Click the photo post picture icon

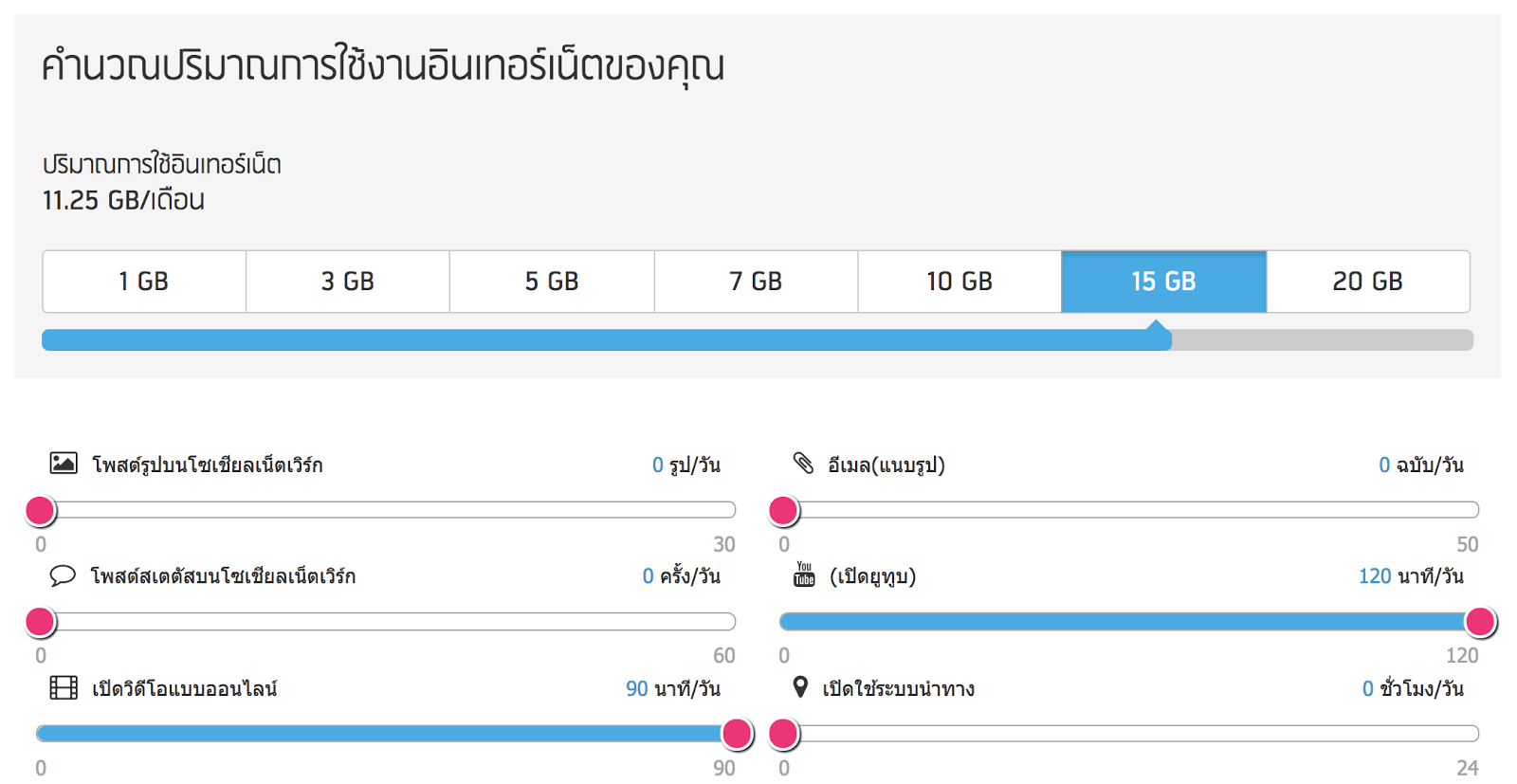(64, 464)
